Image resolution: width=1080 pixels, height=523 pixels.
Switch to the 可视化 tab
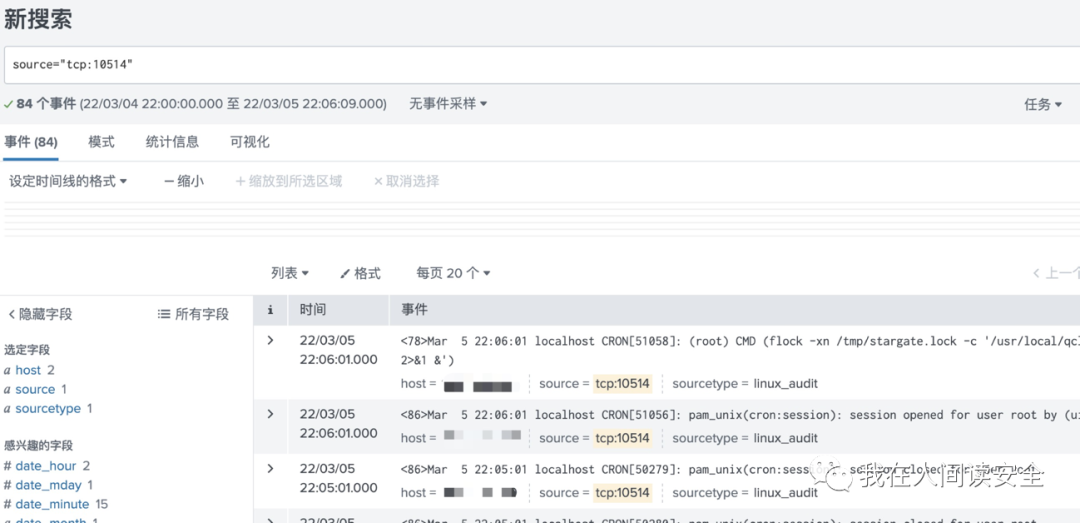pyautogui.click(x=249, y=143)
